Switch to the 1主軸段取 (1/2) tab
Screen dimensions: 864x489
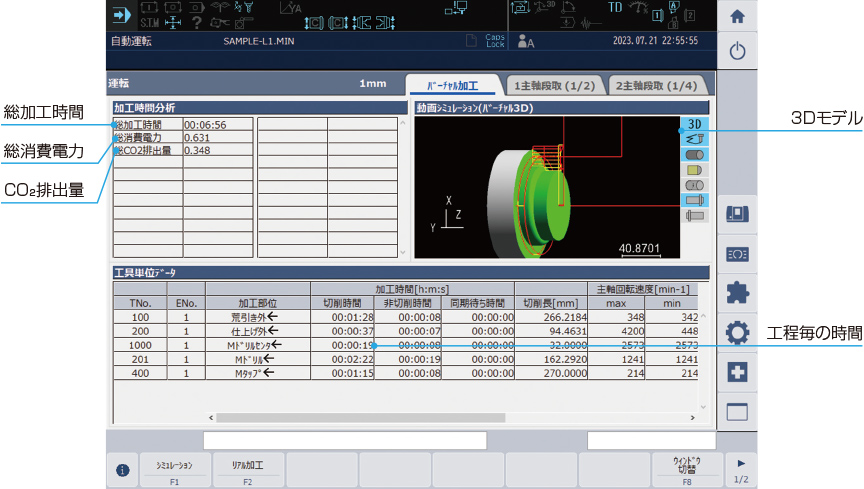[x=554, y=86]
